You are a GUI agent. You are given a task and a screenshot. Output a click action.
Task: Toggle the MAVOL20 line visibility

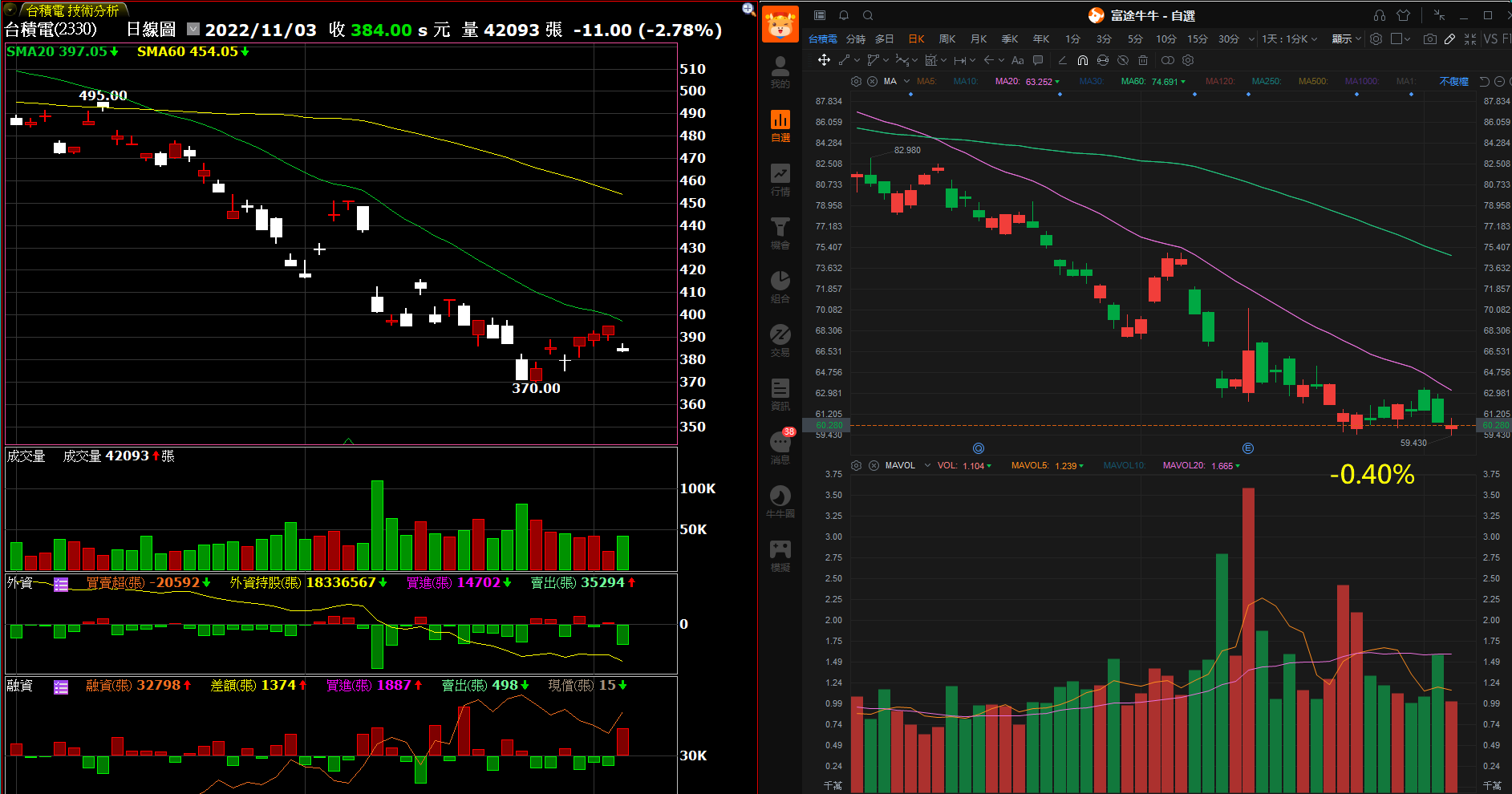[x=1184, y=466]
